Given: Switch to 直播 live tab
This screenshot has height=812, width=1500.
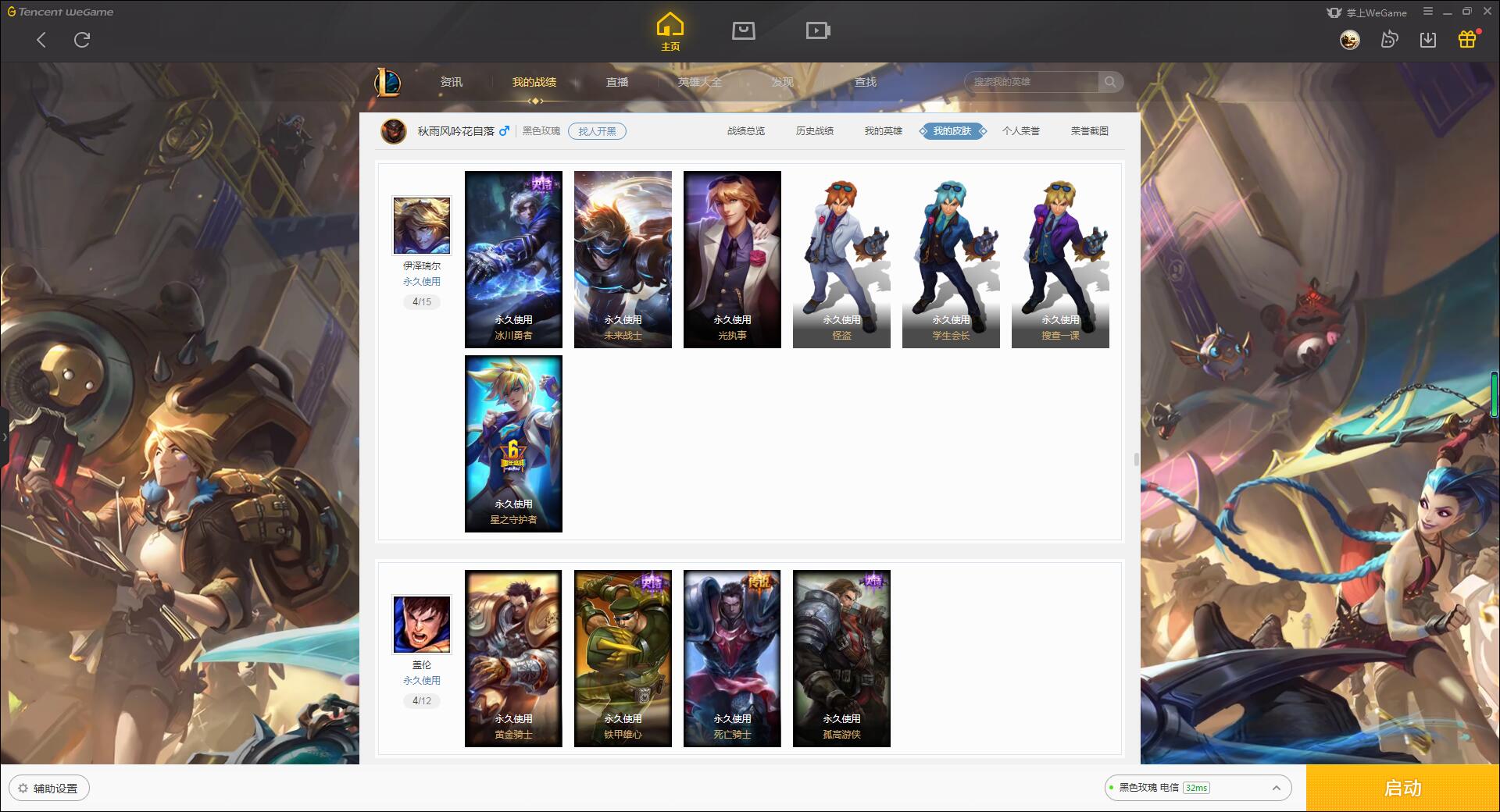Looking at the screenshot, I should [x=617, y=82].
